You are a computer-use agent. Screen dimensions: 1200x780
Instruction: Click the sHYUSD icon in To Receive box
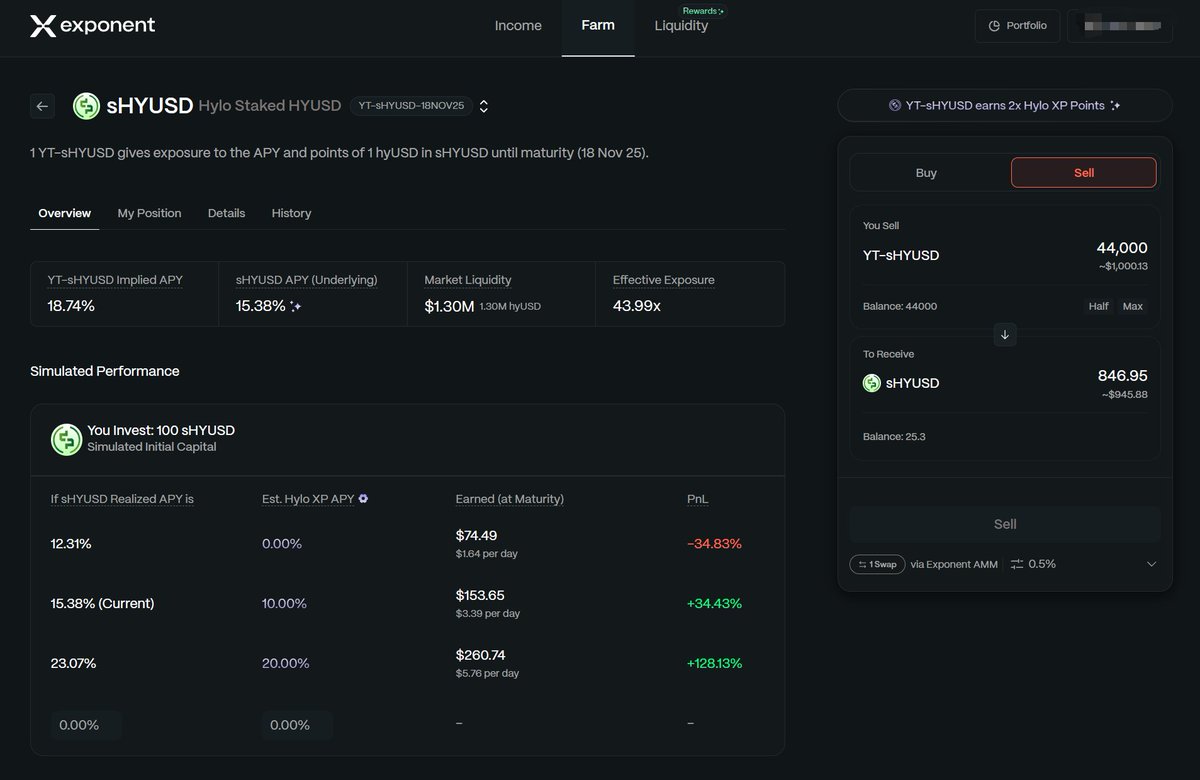point(872,383)
